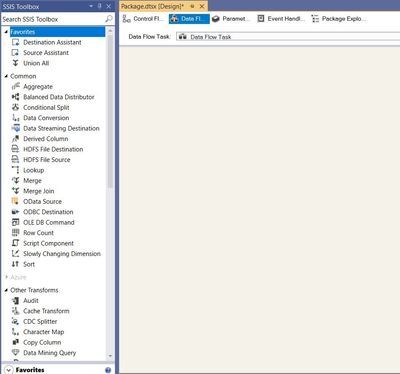Select the ODBC Destination icon
This screenshot has height=374, width=400.
[15, 212]
